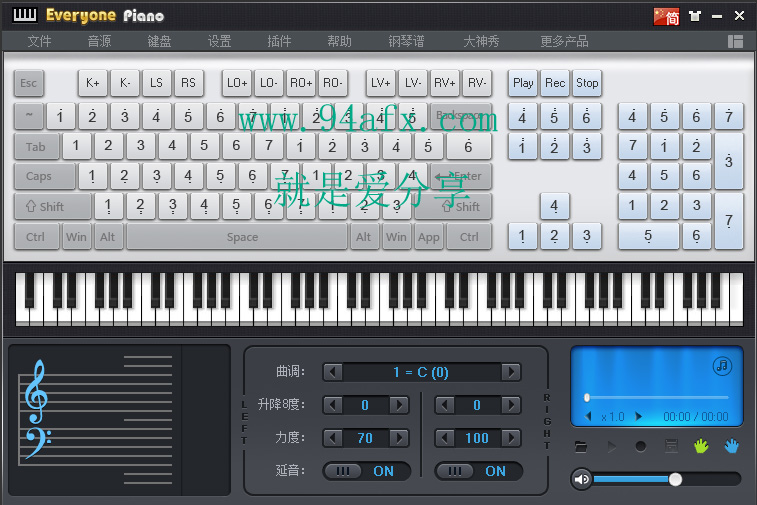Toggle the blue right hand icon
This screenshot has height=505, width=757.
click(731, 446)
